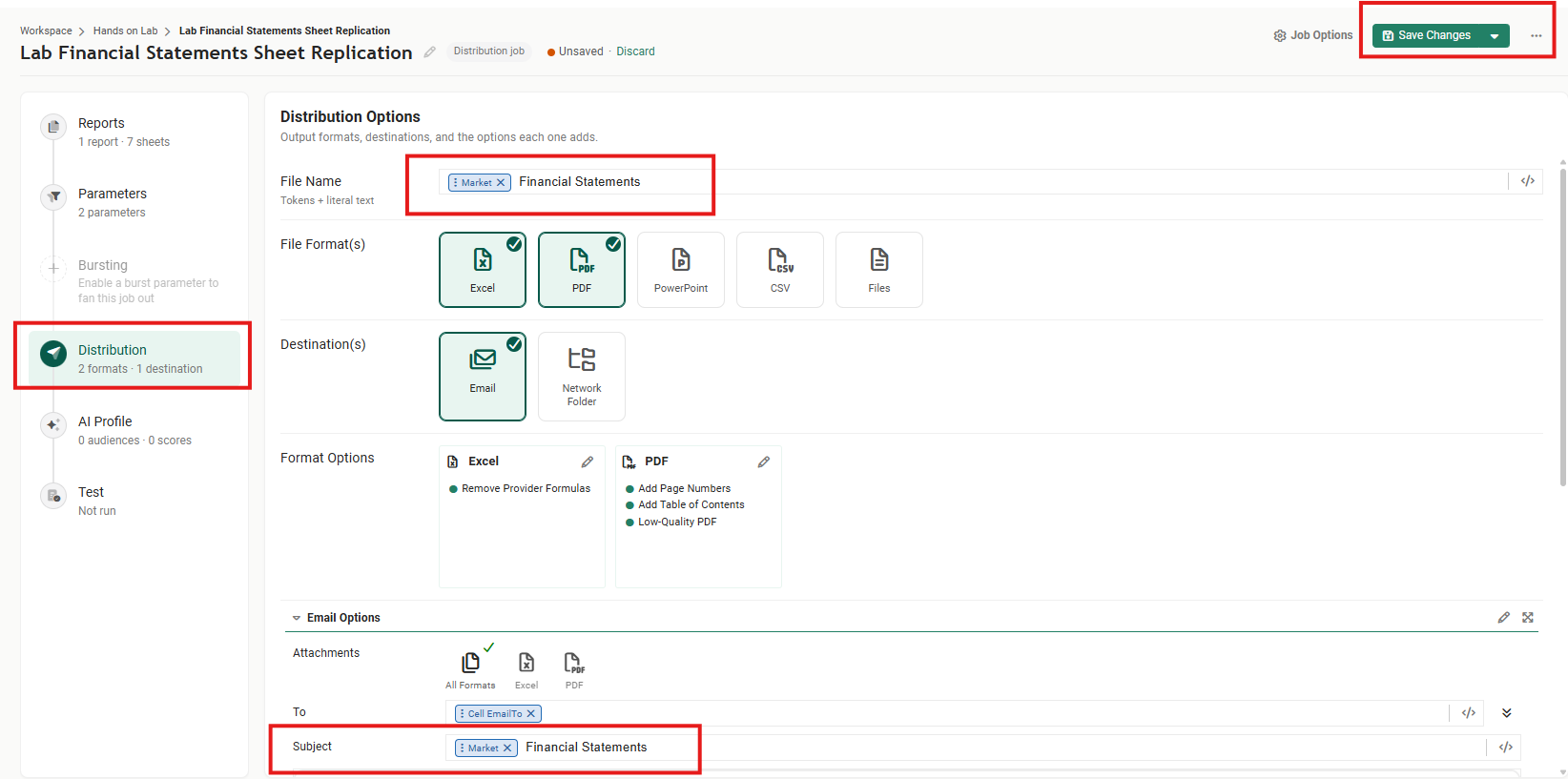Edit Email Options with the pencil icon
This screenshot has height=779, width=1568.
click(x=1504, y=618)
